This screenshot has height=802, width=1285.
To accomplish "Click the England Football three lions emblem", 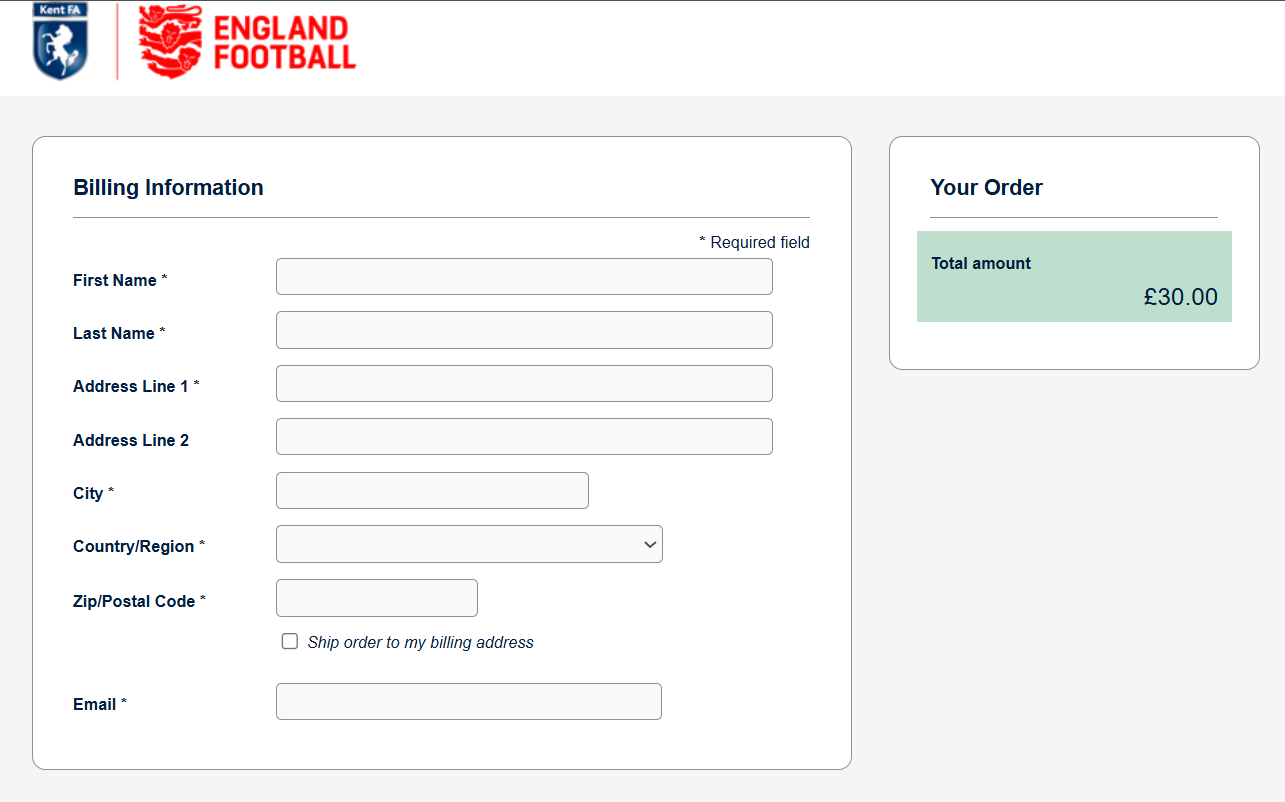I will tap(171, 41).
